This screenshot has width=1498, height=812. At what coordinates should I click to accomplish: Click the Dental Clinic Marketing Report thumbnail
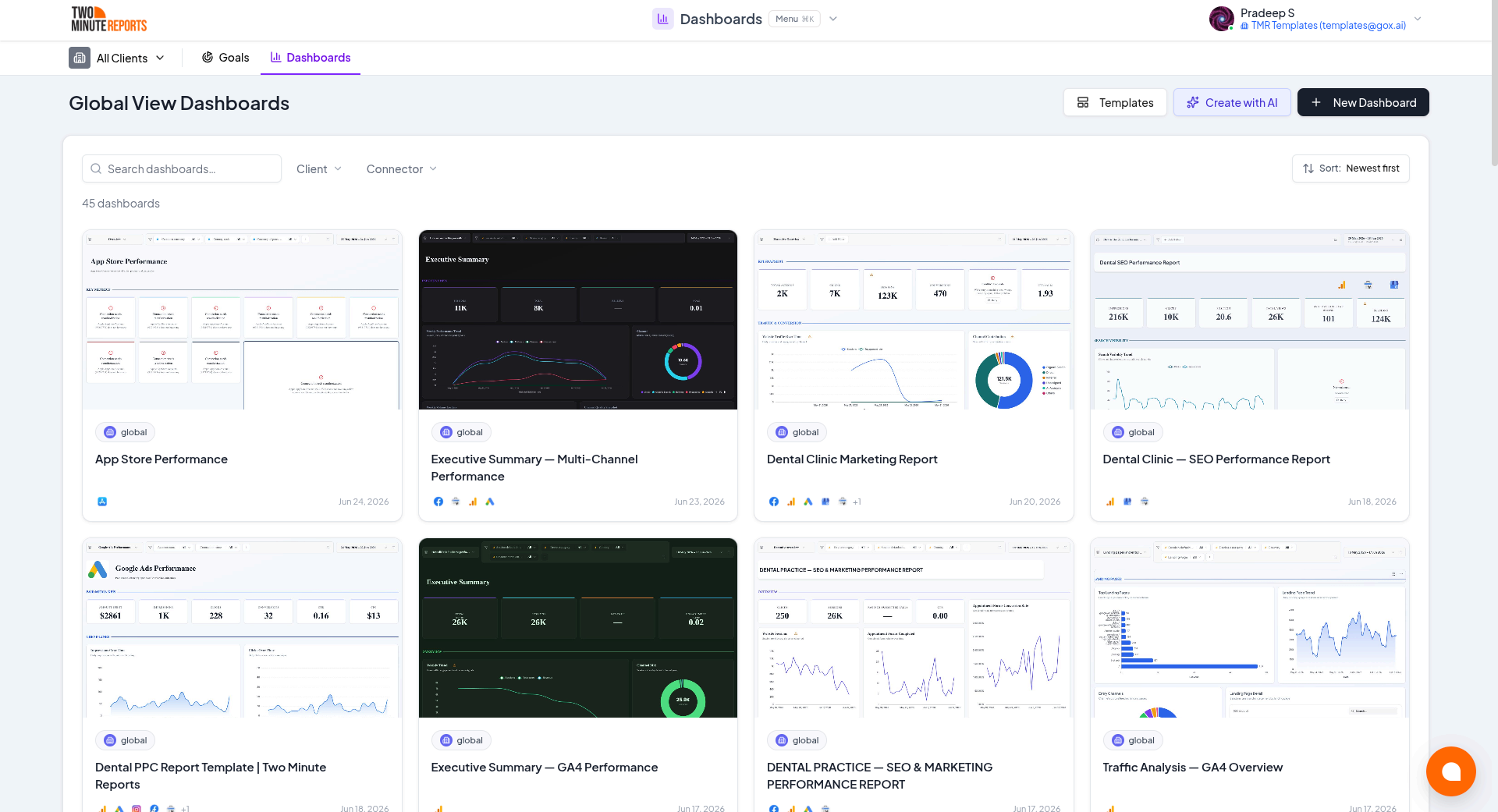(x=914, y=320)
